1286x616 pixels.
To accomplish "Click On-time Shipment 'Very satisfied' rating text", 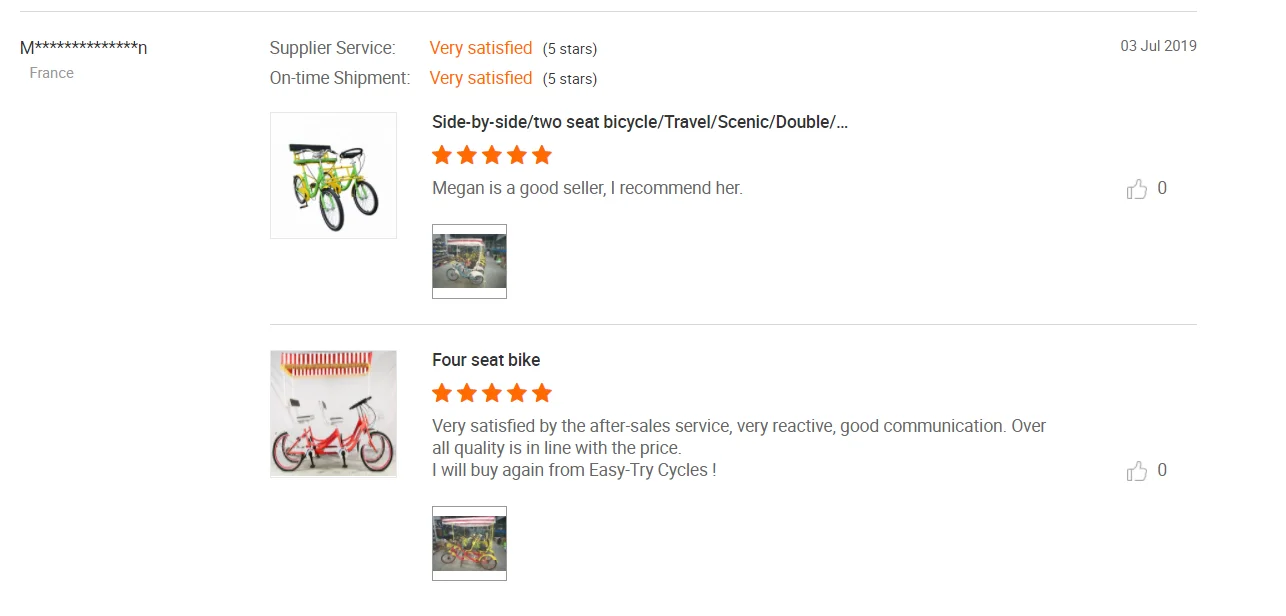I will pos(481,78).
